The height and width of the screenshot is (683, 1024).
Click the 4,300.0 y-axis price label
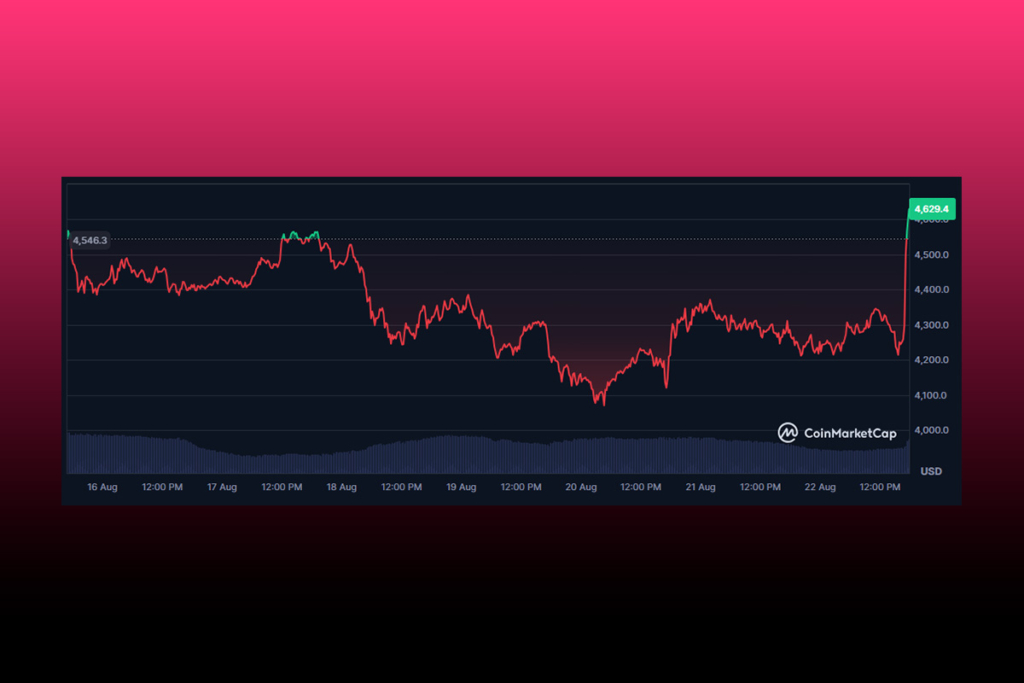click(x=931, y=325)
